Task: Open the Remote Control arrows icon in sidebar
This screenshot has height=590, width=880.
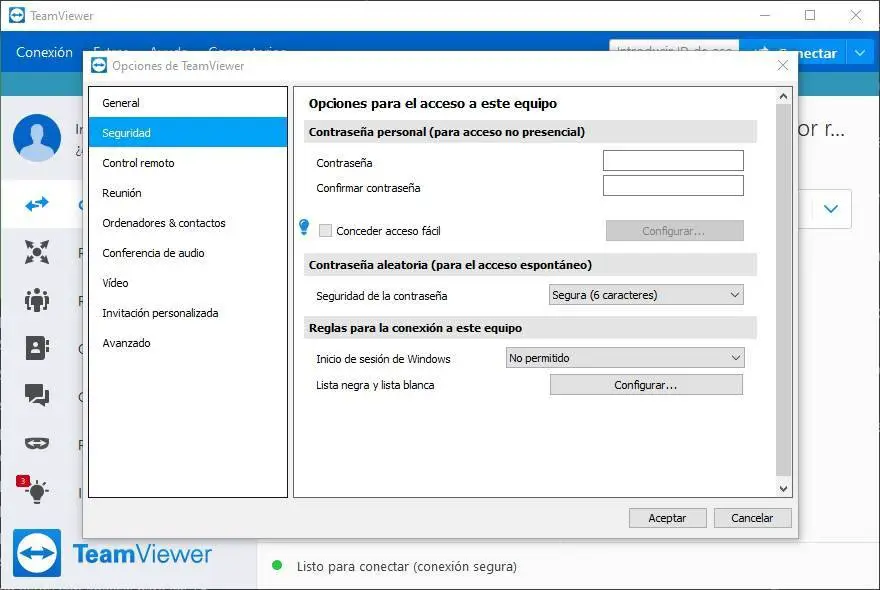Action: pos(37,204)
